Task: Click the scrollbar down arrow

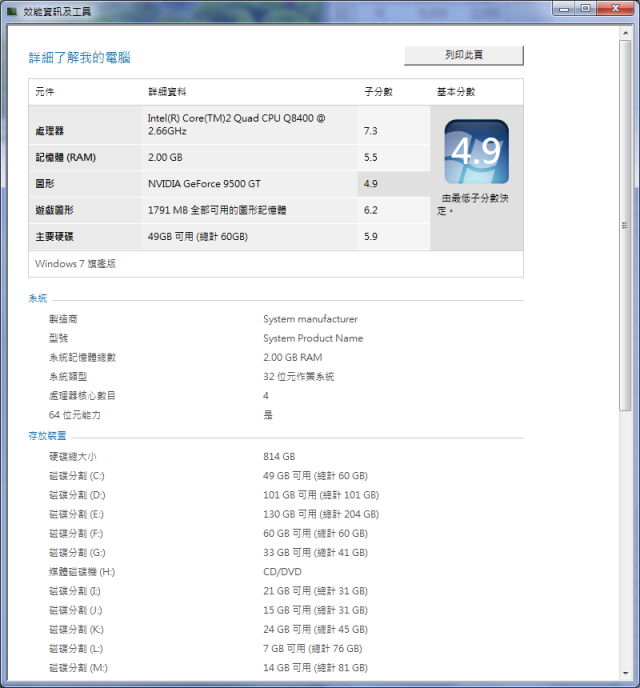Action: pyautogui.click(x=626, y=674)
